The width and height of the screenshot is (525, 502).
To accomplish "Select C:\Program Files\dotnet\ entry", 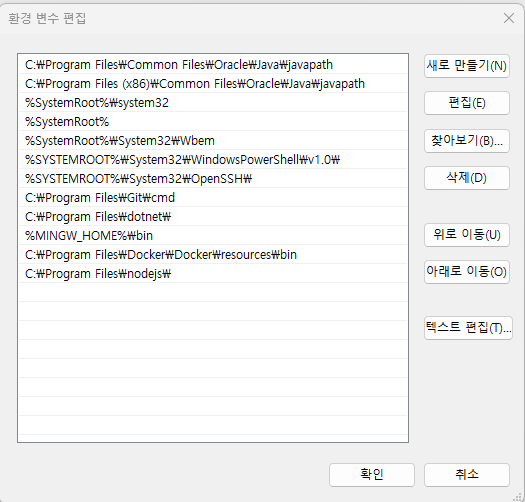I will [x=213, y=217].
